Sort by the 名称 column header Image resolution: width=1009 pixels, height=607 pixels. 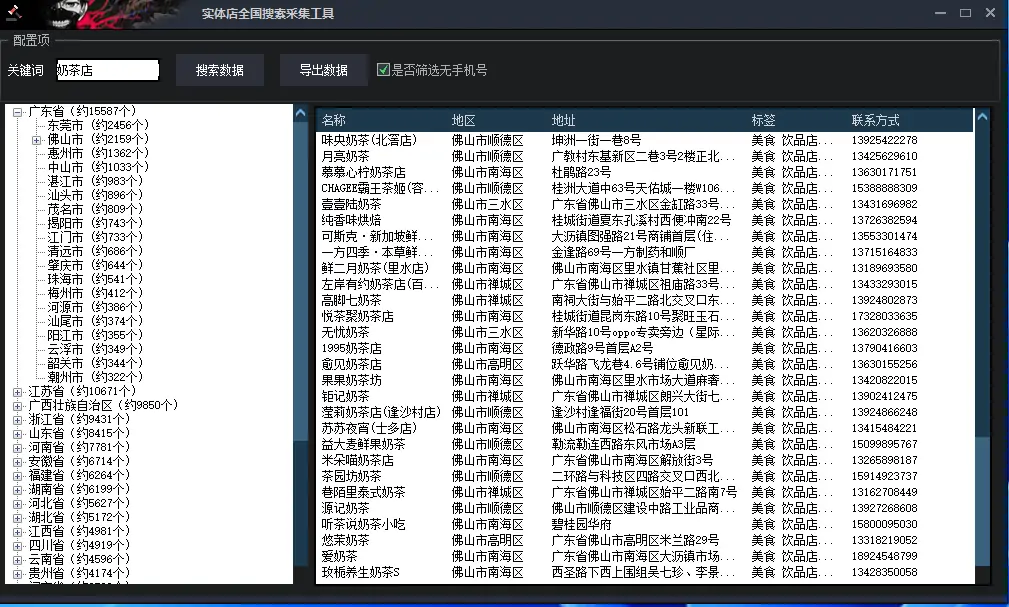point(333,120)
